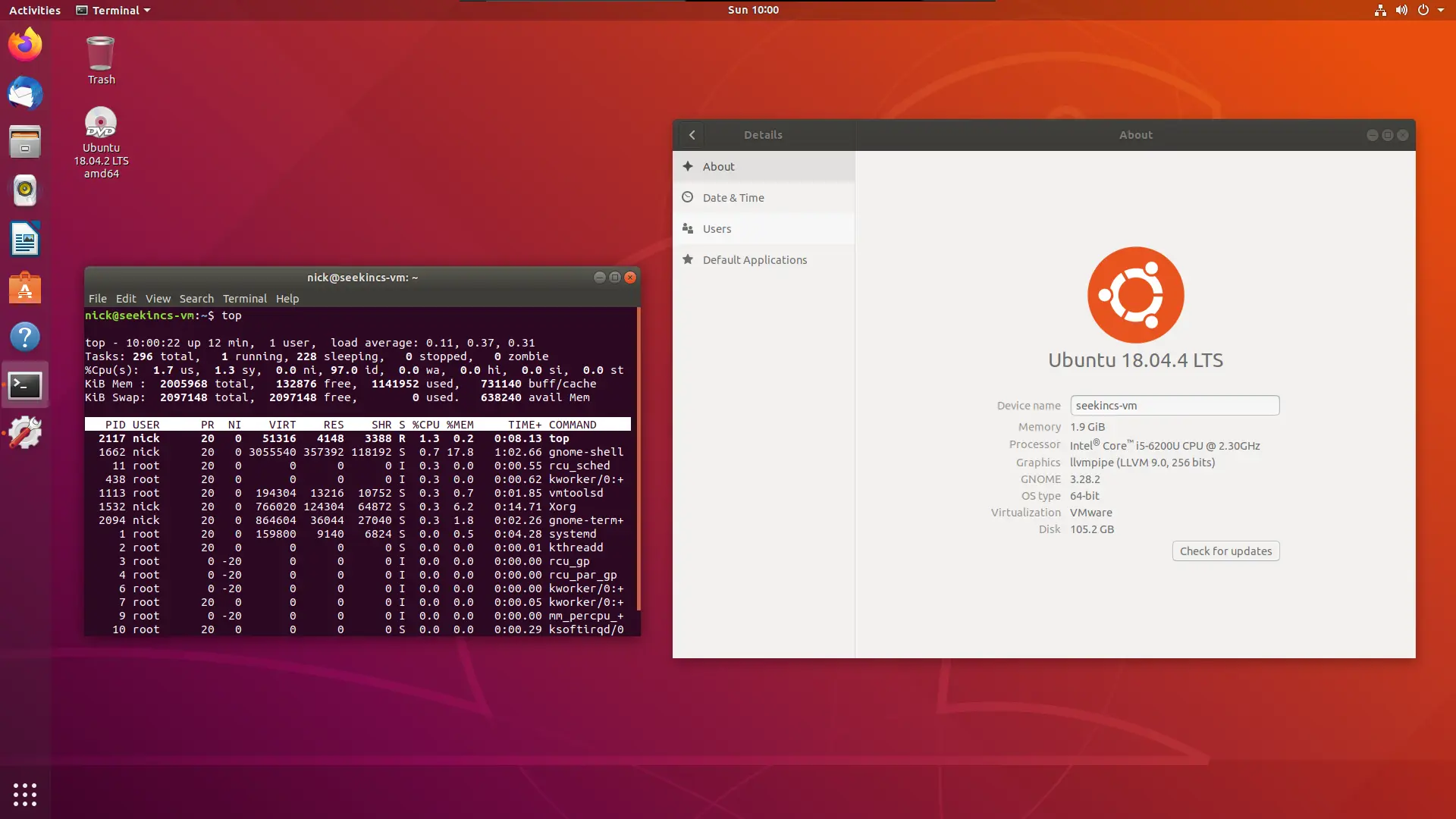Open the Help question mark icon
Viewport: 1456px width, 819px height.
[x=25, y=337]
